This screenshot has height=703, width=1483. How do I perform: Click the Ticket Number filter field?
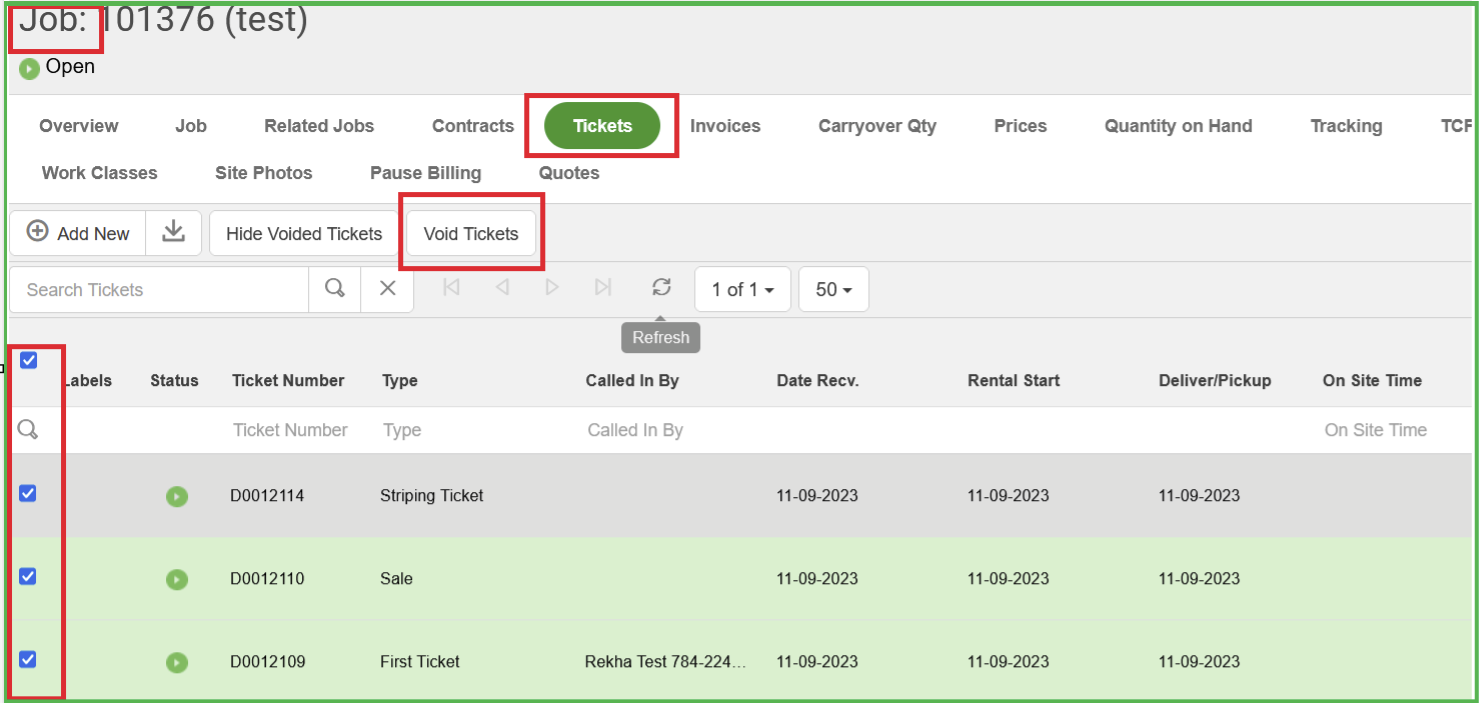(290, 430)
